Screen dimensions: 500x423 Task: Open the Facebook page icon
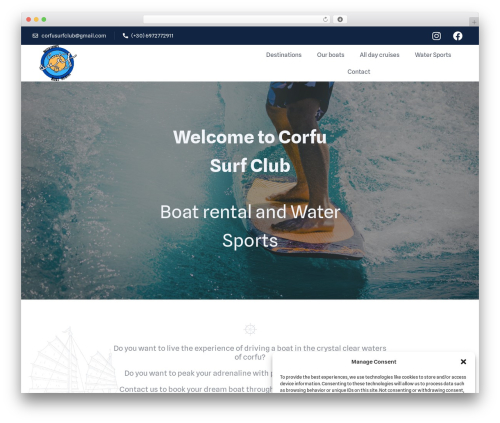(x=458, y=36)
